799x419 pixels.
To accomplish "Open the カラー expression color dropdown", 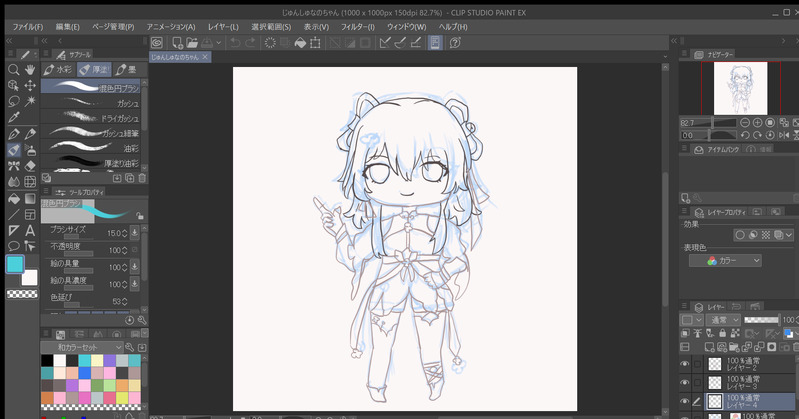I will click(x=725, y=260).
